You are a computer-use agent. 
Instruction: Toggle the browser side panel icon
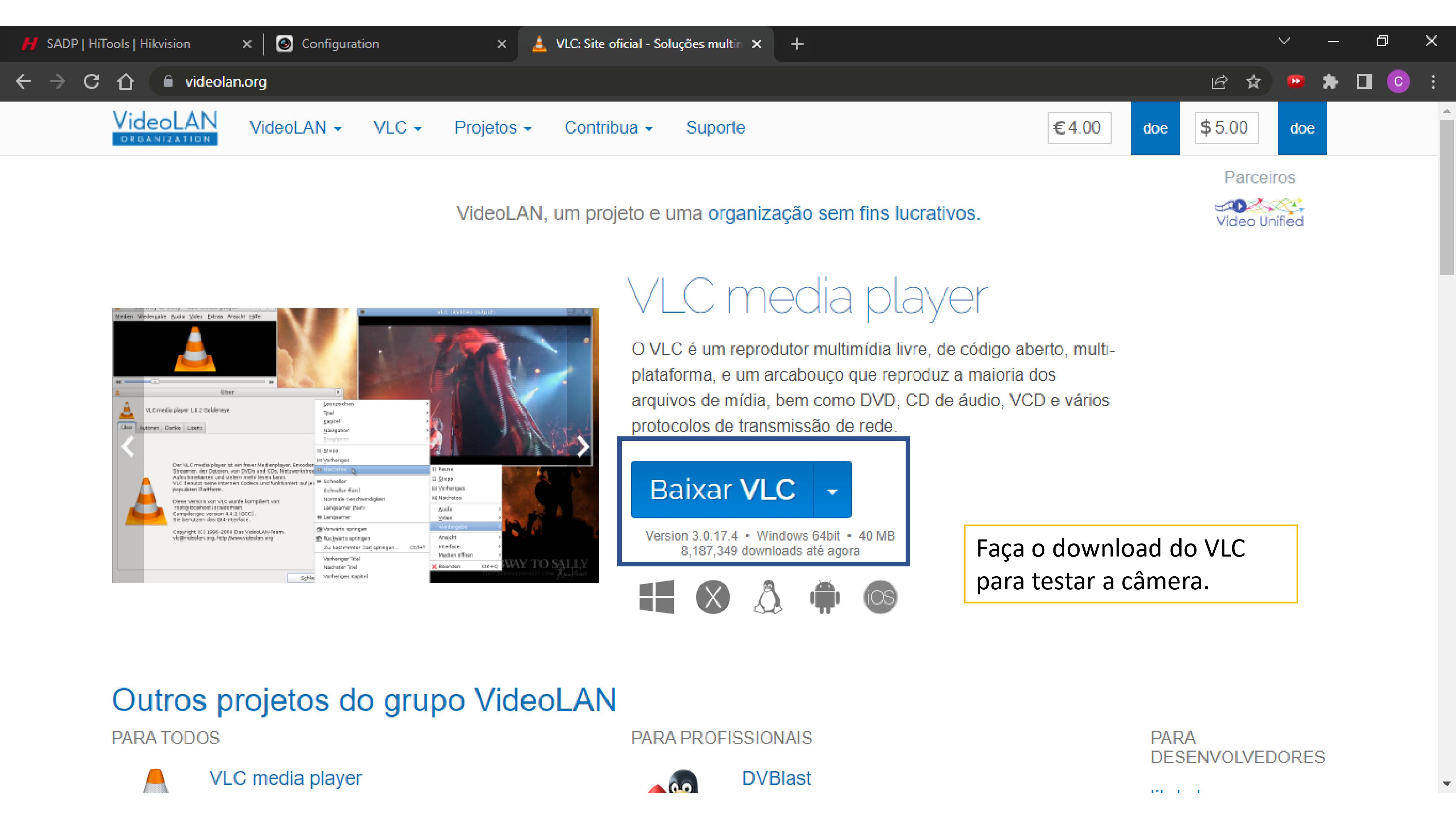(1364, 82)
